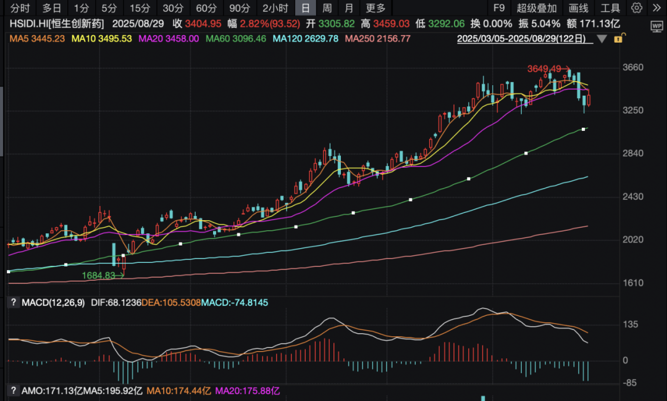Open the chart settings gear icon
This screenshot has height=401, width=667.
point(636,8)
